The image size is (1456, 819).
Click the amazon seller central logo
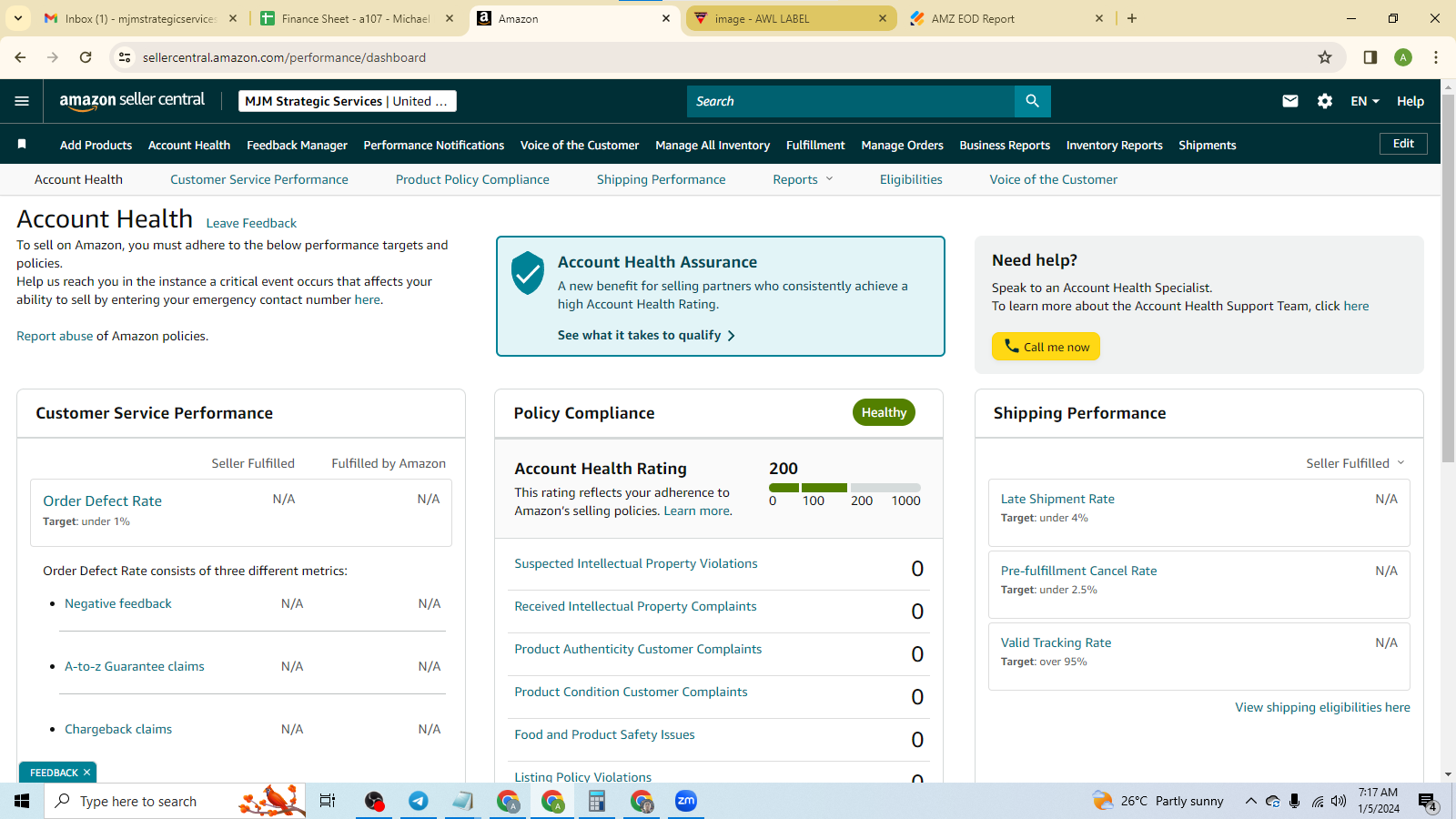[x=132, y=101]
